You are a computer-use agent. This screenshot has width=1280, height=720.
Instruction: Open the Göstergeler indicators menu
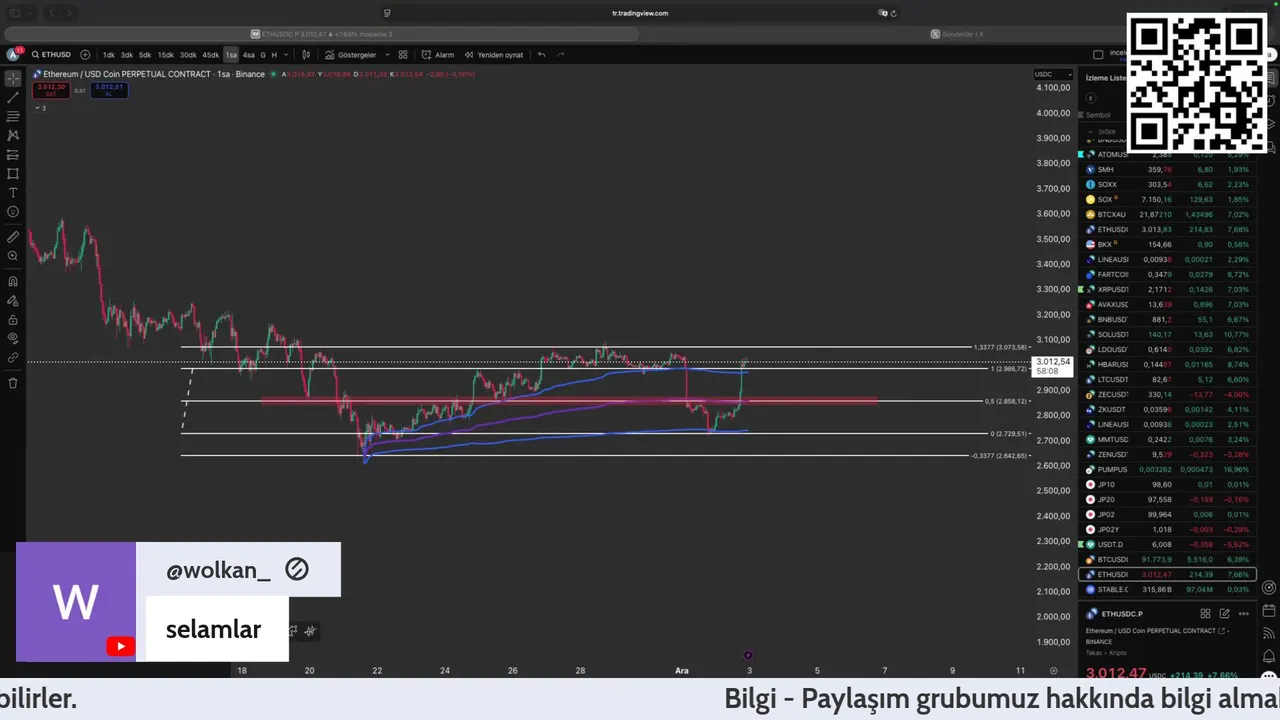point(350,55)
